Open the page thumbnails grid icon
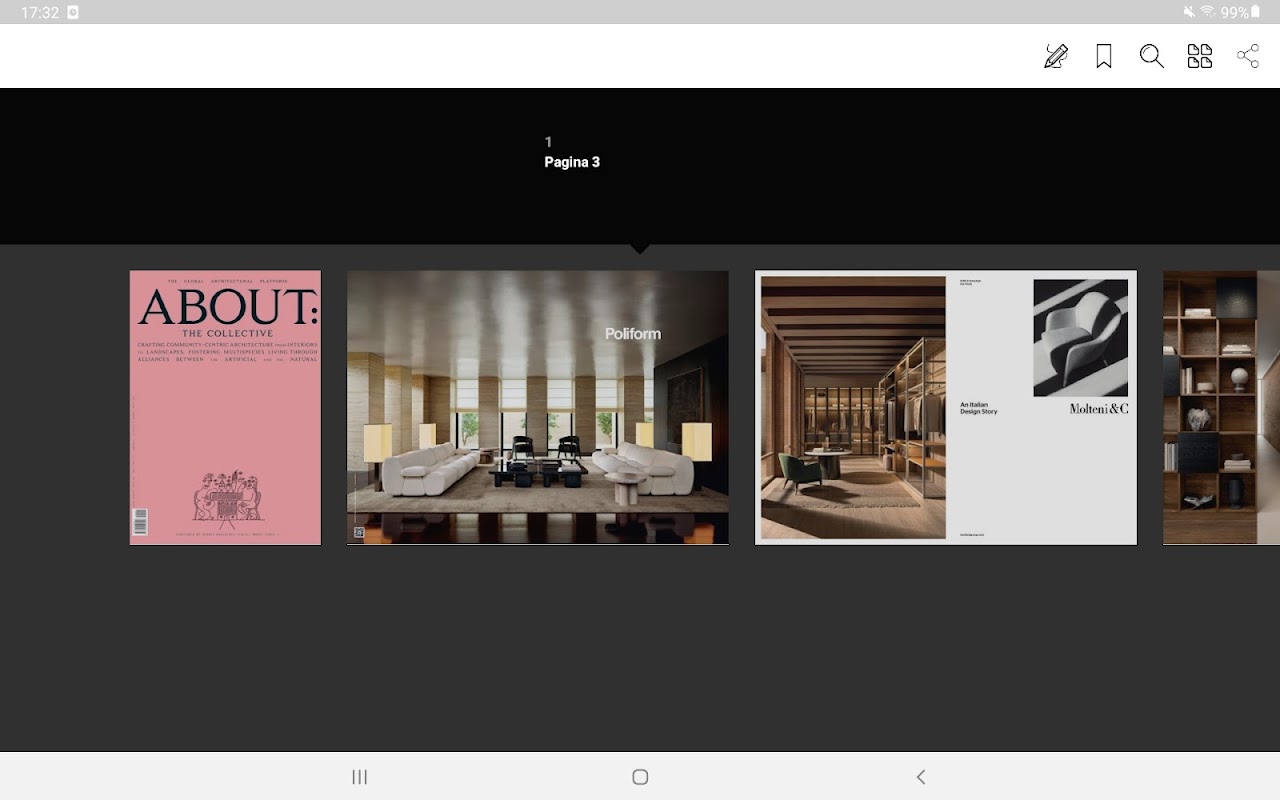Image resolution: width=1280 pixels, height=800 pixels. coord(1200,56)
